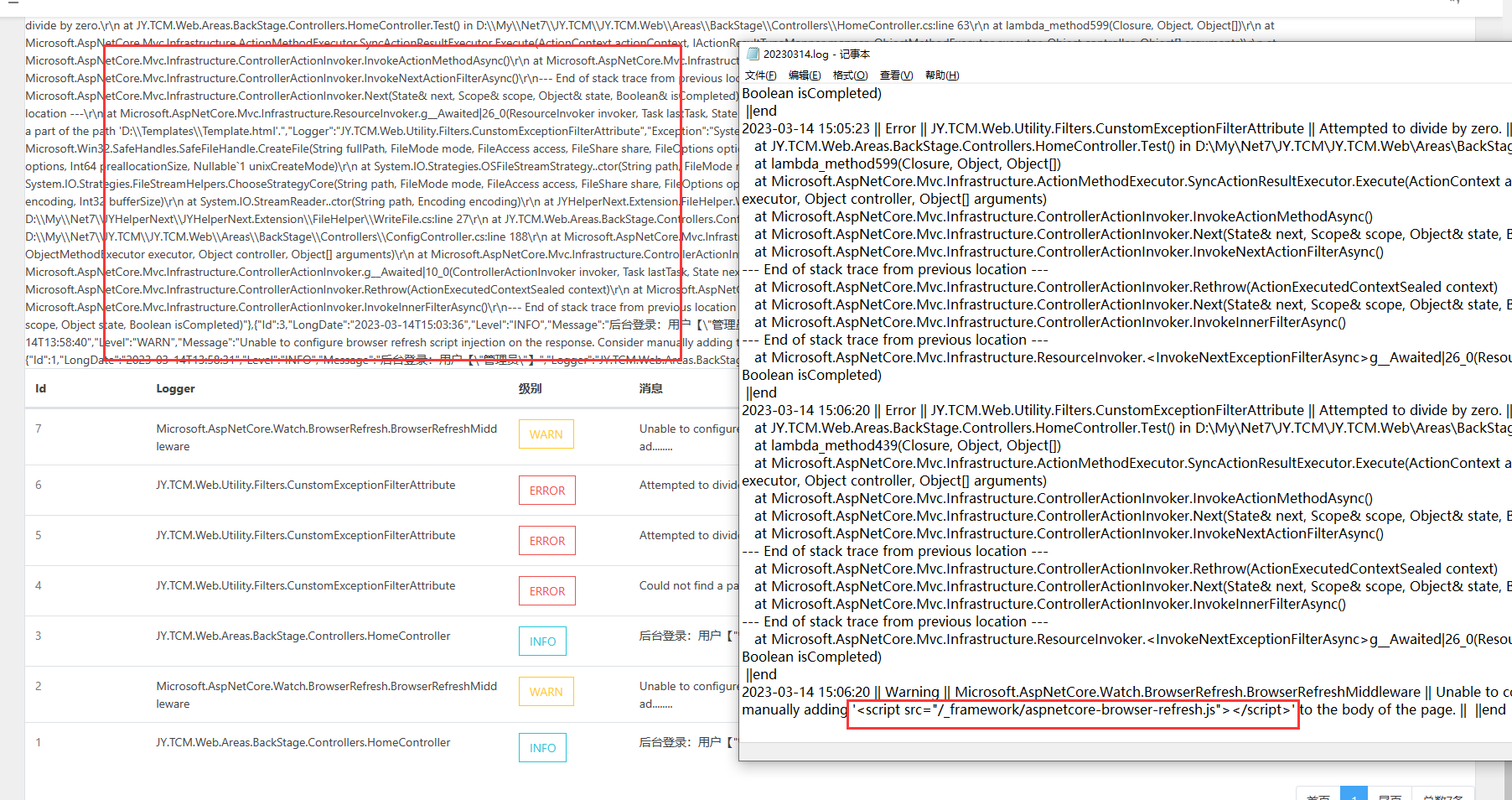This screenshot has width=1512, height=800.
Task: Click the ERROR badge in row 5
Action: (x=546, y=541)
